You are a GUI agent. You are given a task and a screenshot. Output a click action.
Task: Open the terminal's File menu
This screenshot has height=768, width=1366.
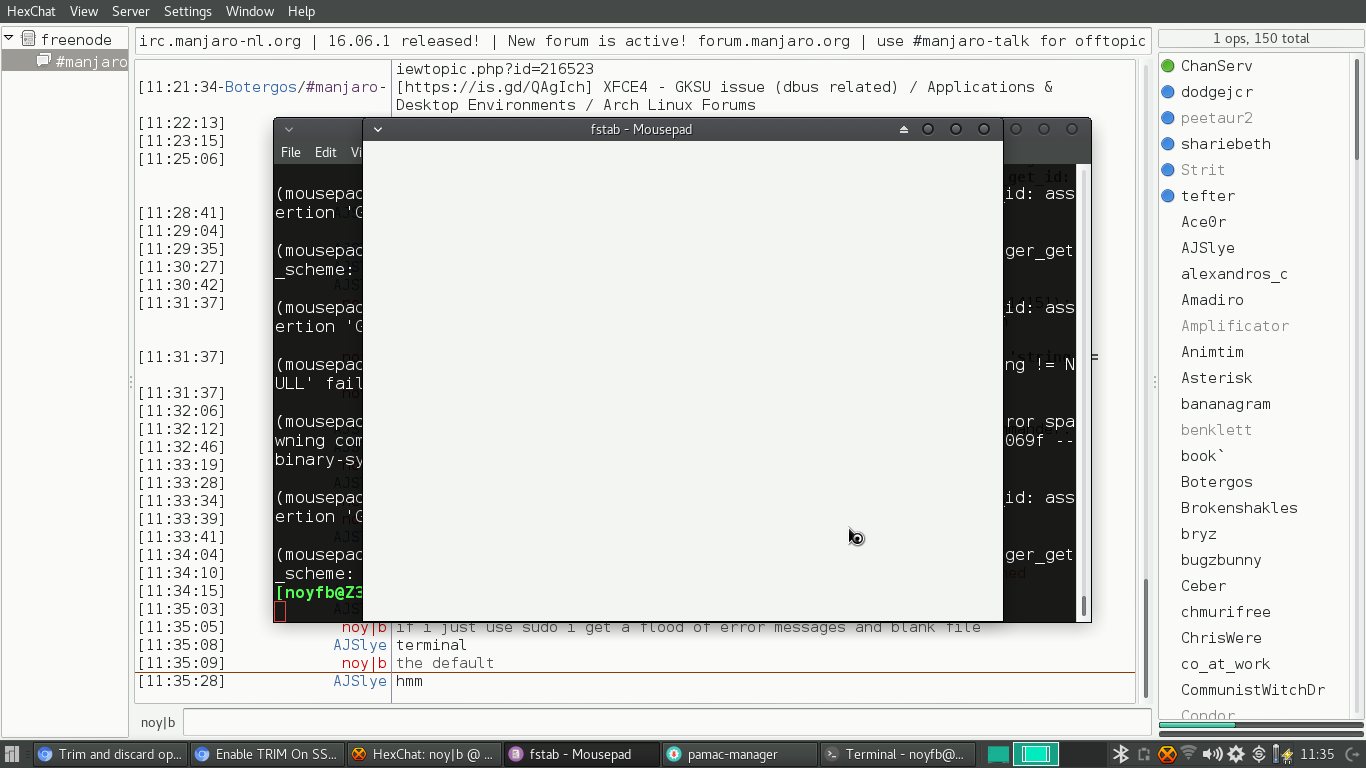(290, 152)
